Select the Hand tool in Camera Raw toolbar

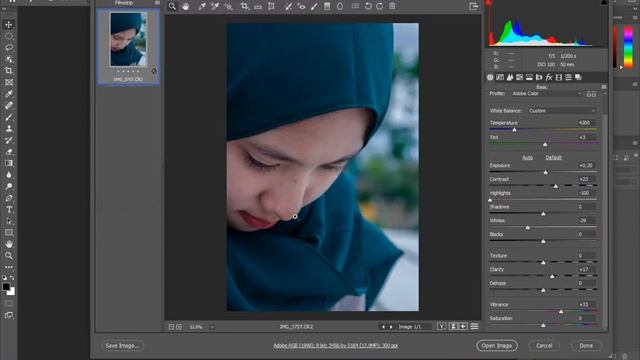186,6
